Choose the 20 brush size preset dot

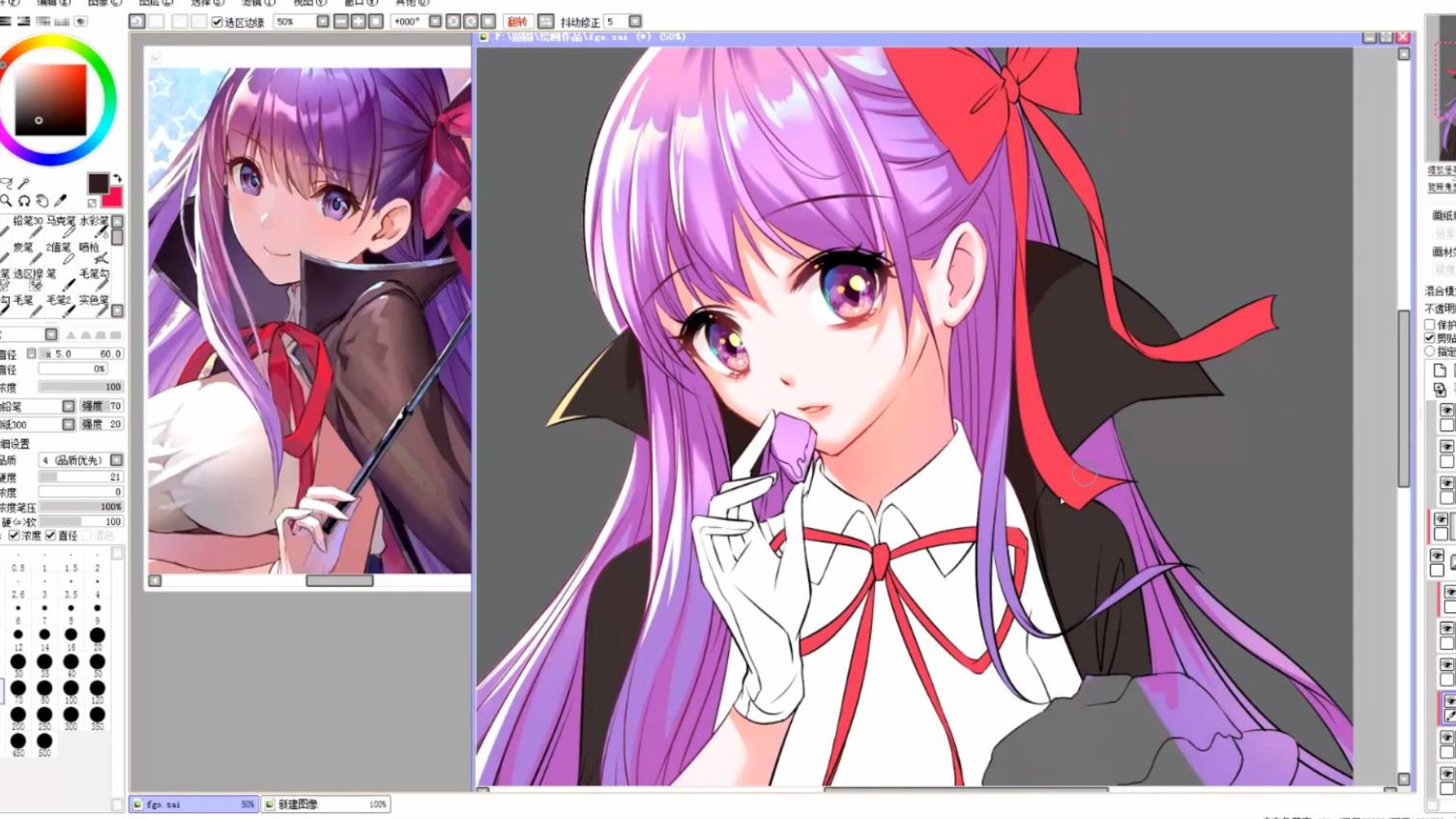(97, 635)
